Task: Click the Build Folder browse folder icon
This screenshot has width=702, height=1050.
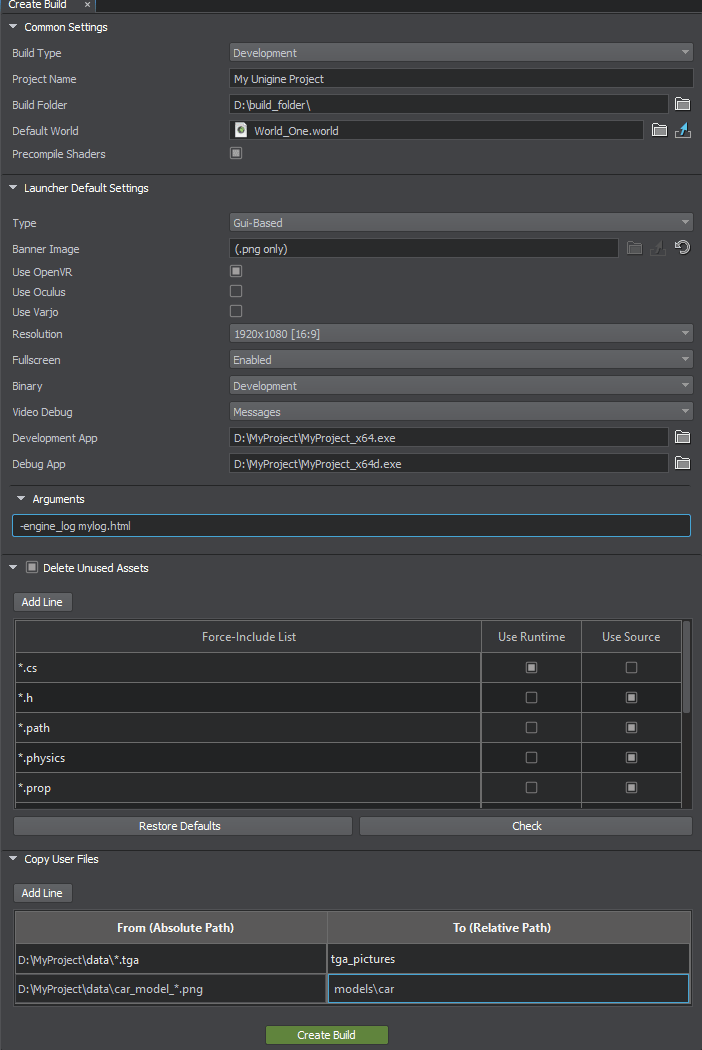Action: 683,105
